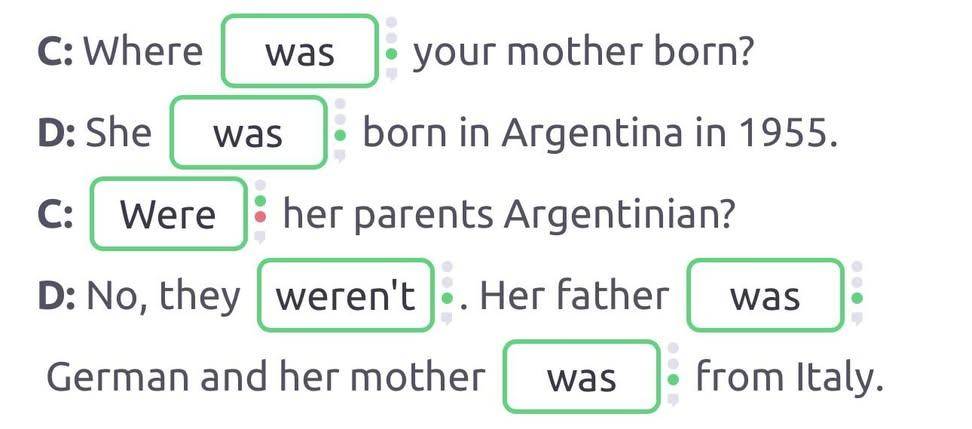This screenshot has height=429, width=972.
Task: Click the green dot before 'from Italy'
Action: [673, 379]
